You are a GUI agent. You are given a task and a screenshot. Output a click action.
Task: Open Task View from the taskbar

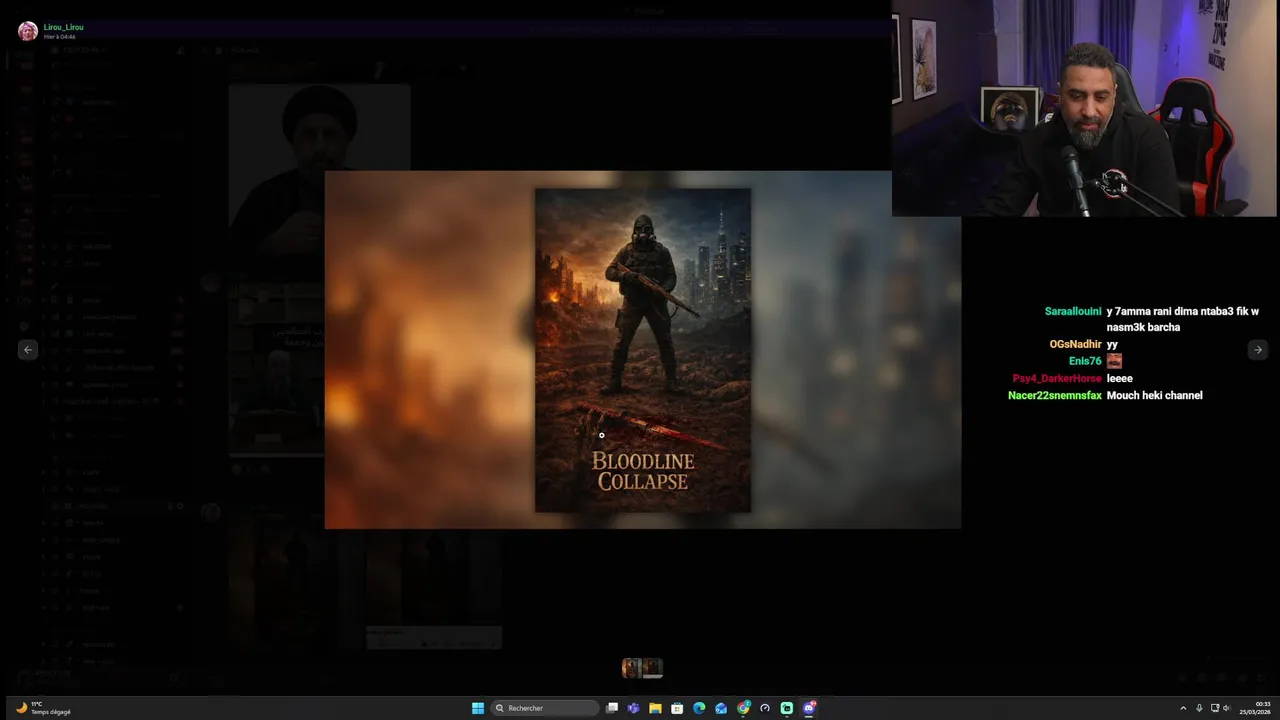click(612, 708)
